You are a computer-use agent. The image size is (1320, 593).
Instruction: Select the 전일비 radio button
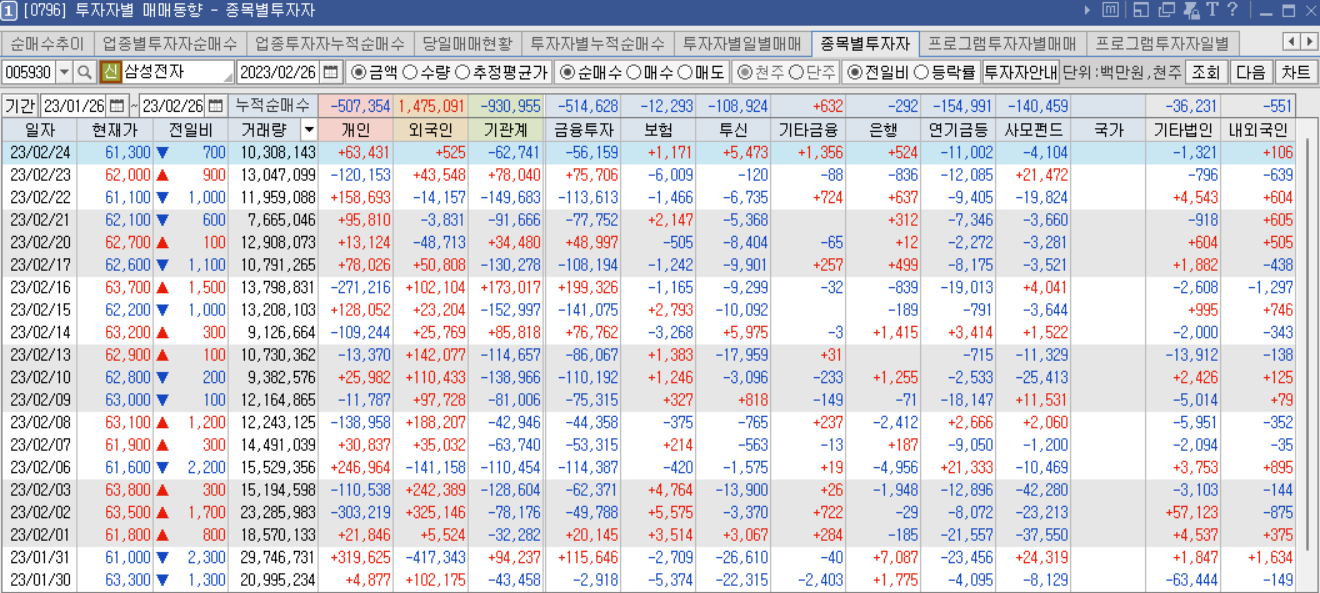tap(855, 72)
